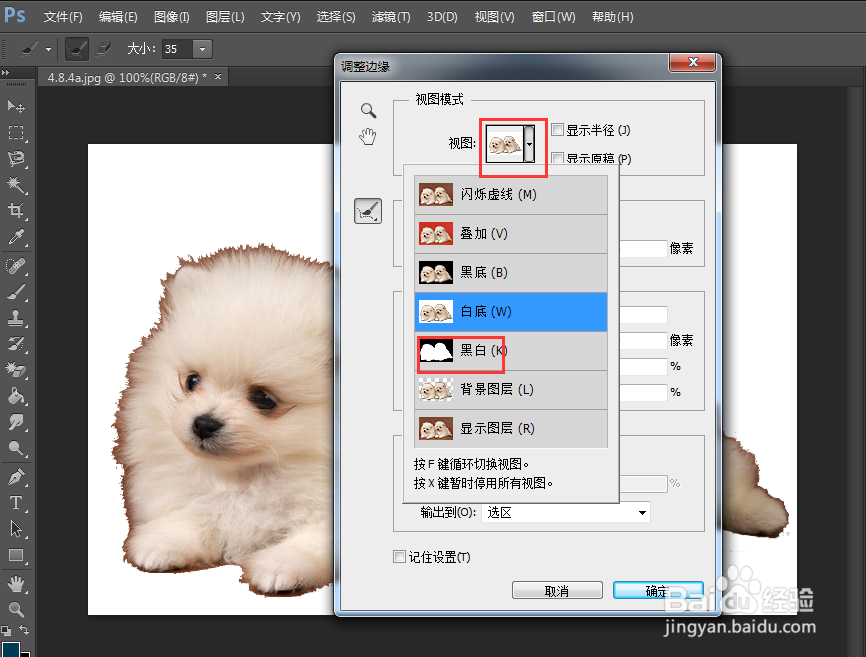The height and width of the screenshot is (657, 866).
Task: Select the Hand tool in toolbox
Action: [15, 584]
